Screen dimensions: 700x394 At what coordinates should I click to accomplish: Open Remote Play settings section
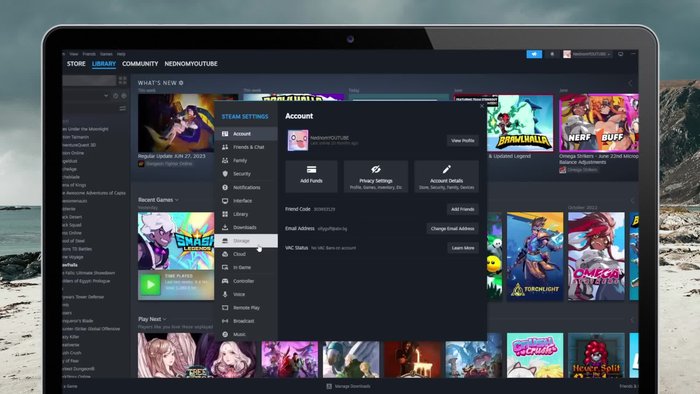click(x=246, y=308)
